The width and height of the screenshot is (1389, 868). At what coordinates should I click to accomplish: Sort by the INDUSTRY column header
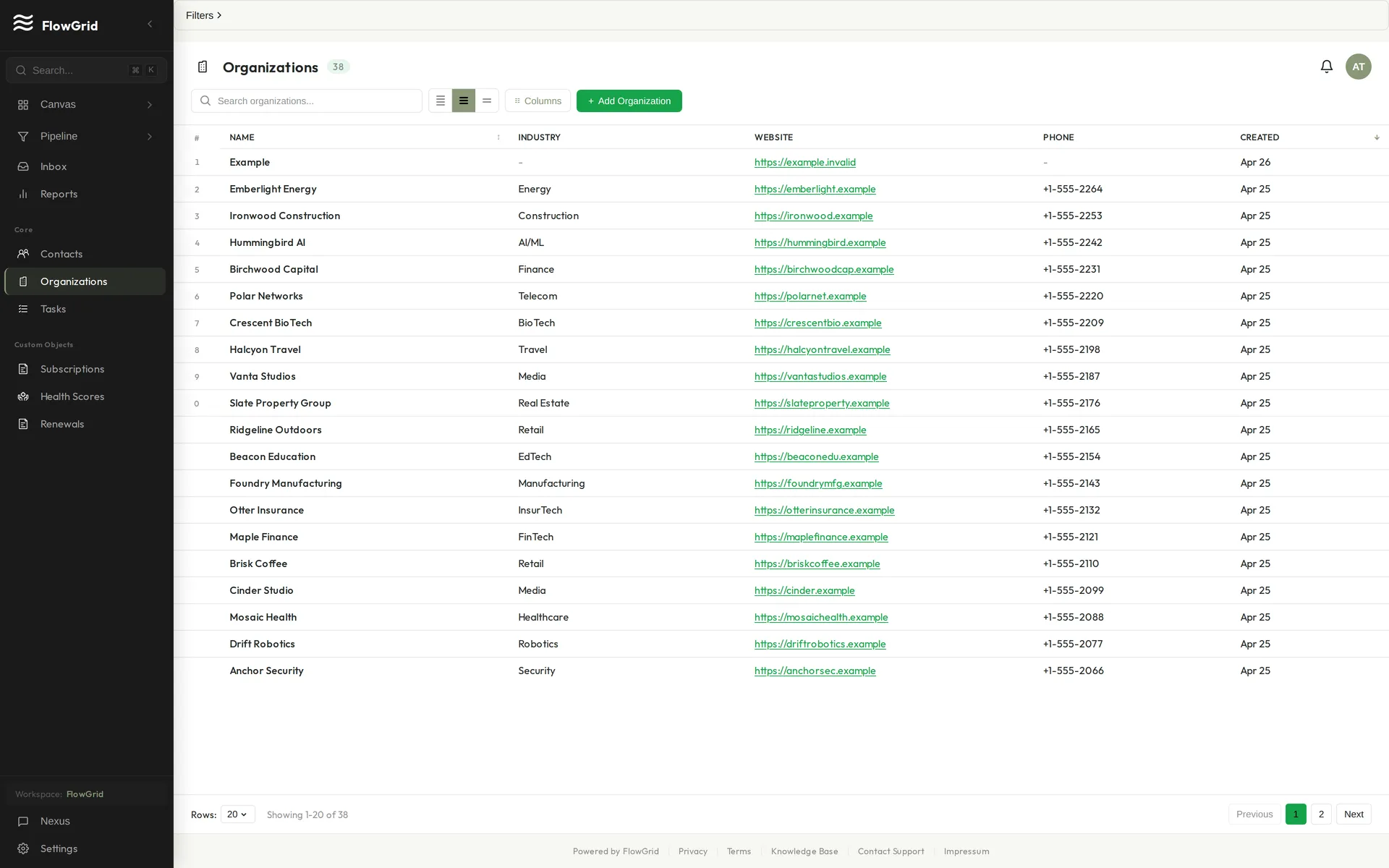[x=539, y=137]
